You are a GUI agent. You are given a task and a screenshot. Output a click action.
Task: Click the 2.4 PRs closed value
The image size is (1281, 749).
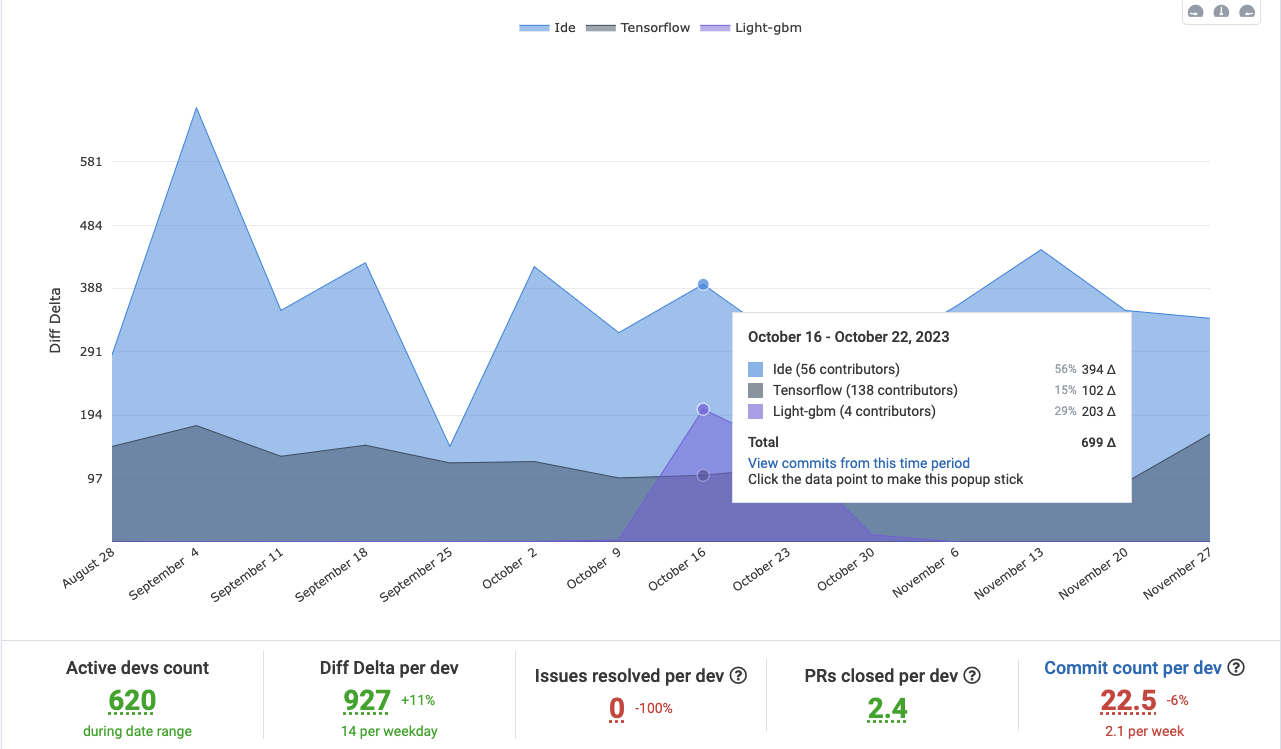(886, 709)
